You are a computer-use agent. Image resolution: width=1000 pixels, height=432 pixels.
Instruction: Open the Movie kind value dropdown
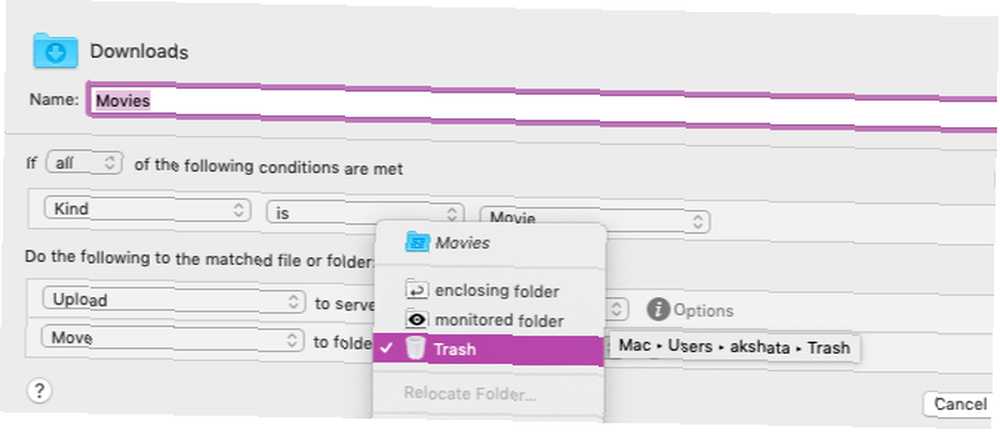(594, 220)
